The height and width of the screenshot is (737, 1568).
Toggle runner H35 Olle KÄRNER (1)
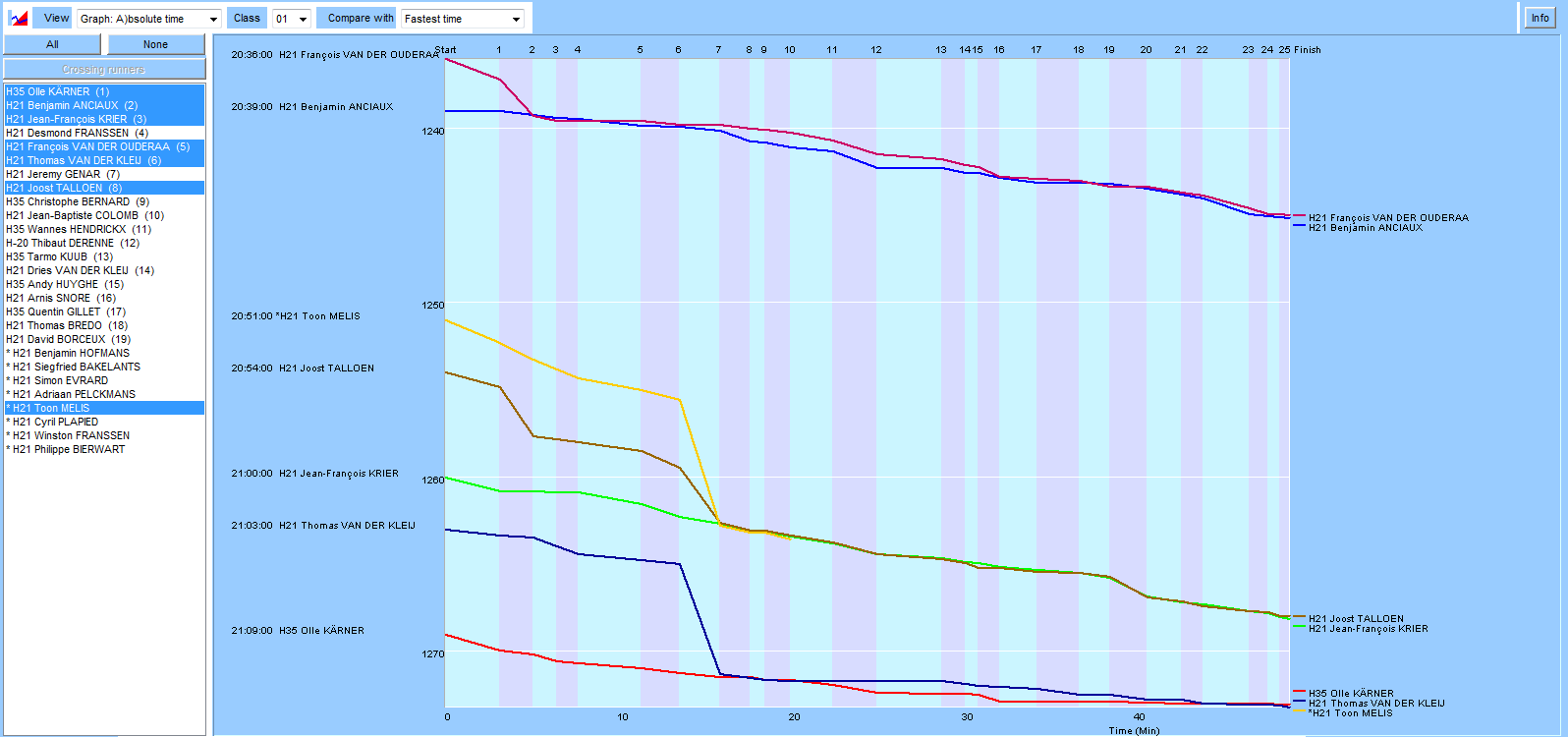[x=104, y=91]
